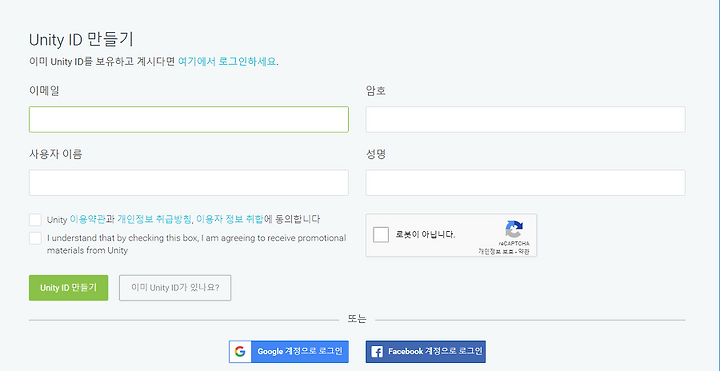
Task: Click the green 'Unity ID 만들기' button
Action: pyautogui.click(x=68, y=288)
